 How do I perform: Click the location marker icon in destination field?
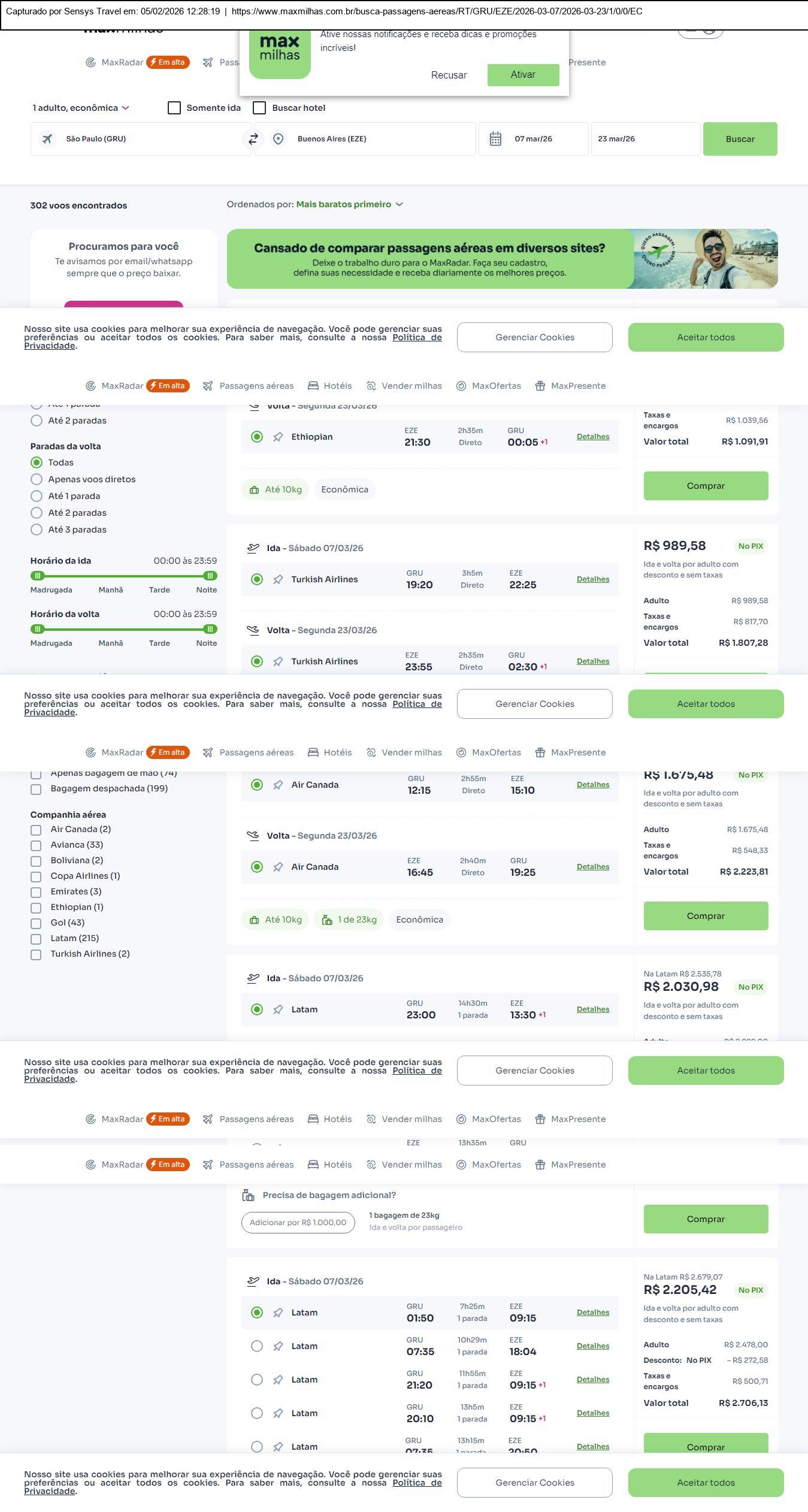pyautogui.click(x=278, y=139)
